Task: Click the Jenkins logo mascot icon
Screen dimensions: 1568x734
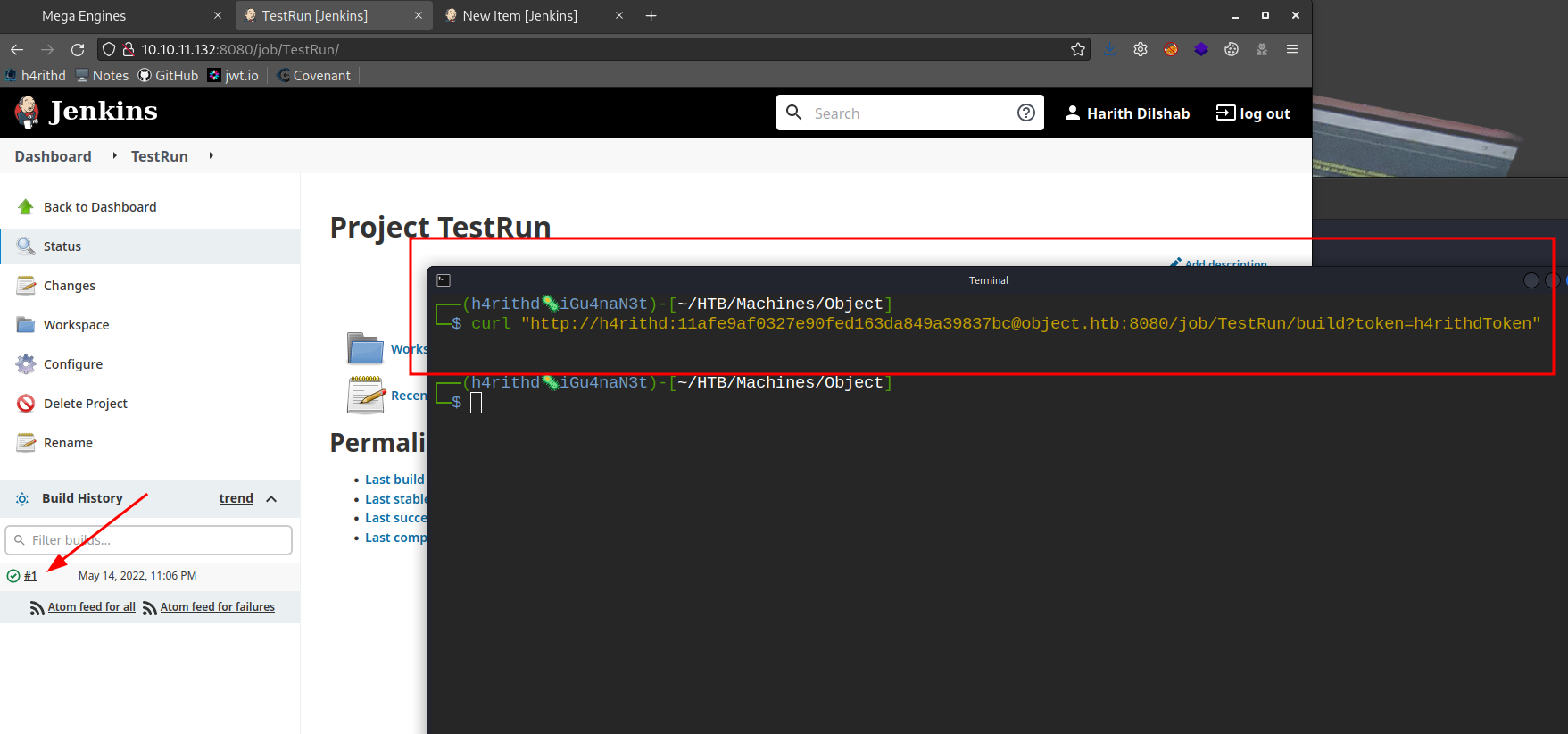Action: click(27, 112)
